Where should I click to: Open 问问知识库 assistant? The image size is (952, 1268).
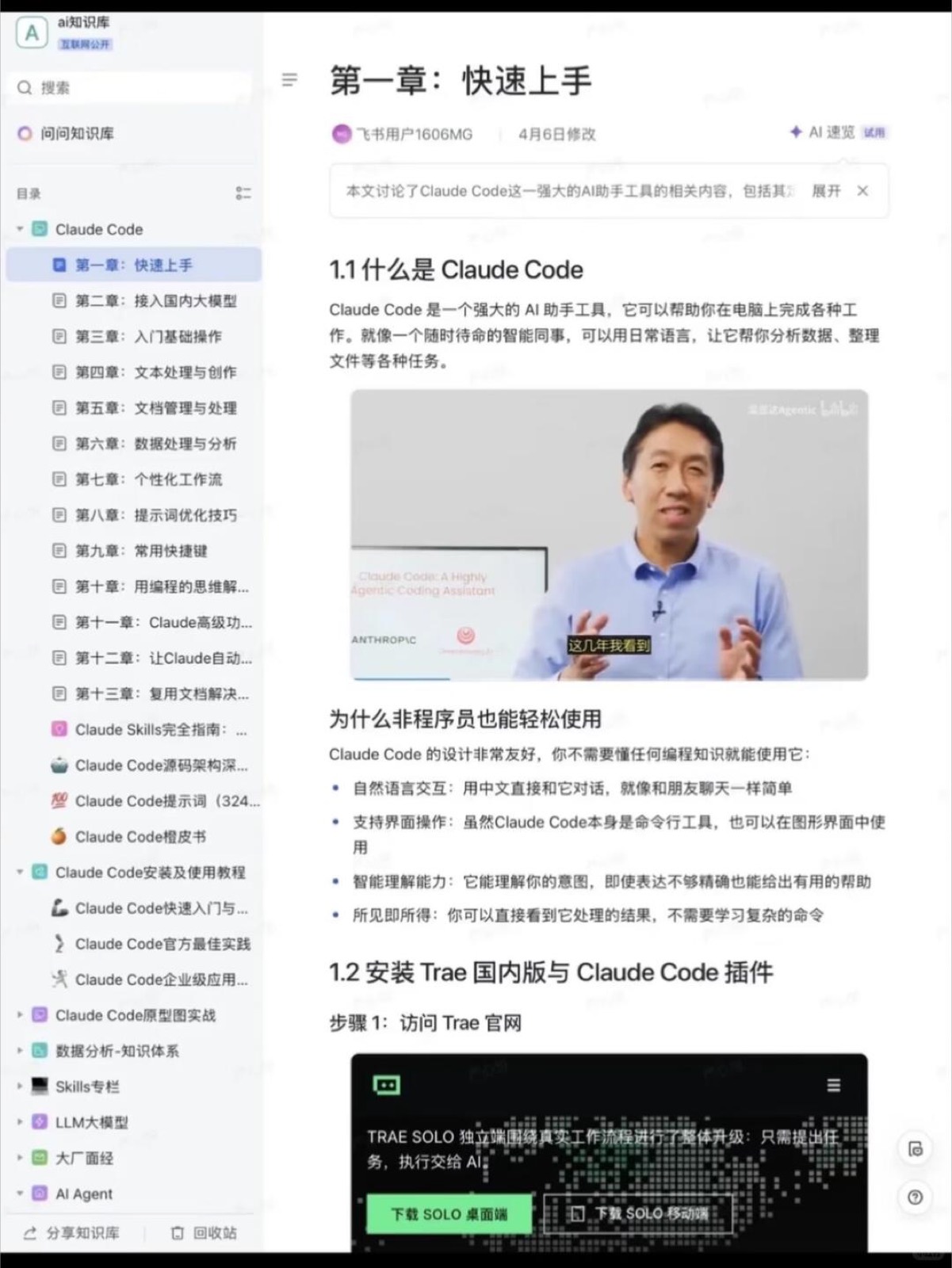tap(67, 133)
